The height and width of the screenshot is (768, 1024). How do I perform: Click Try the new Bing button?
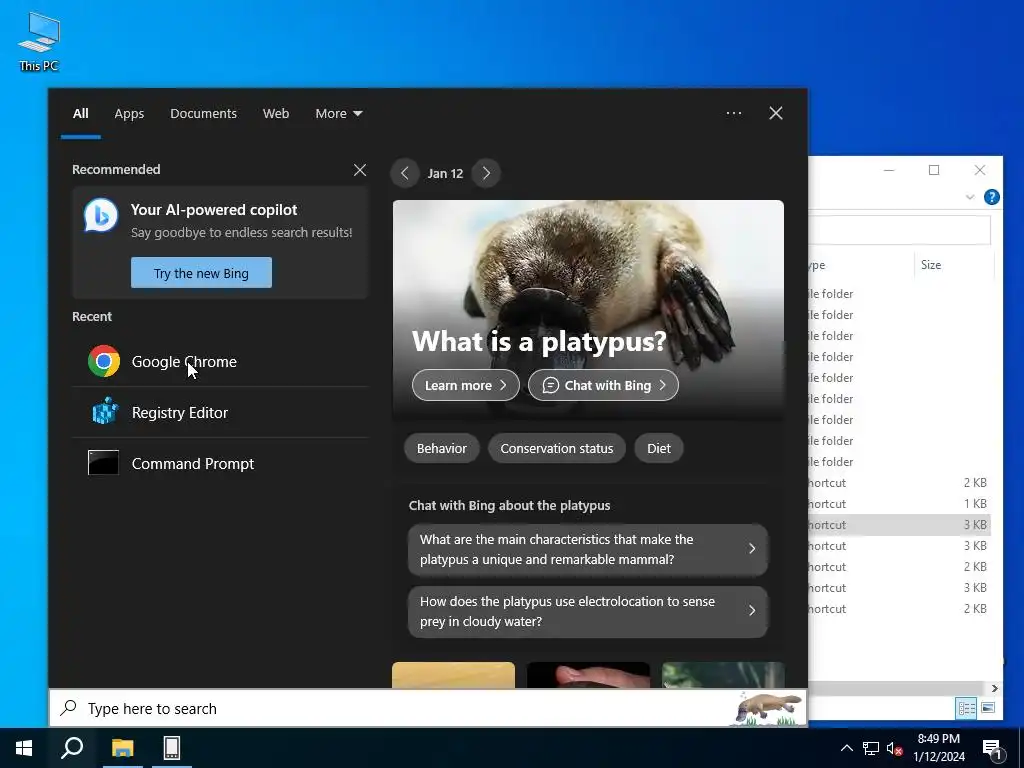tap(201, 273)
